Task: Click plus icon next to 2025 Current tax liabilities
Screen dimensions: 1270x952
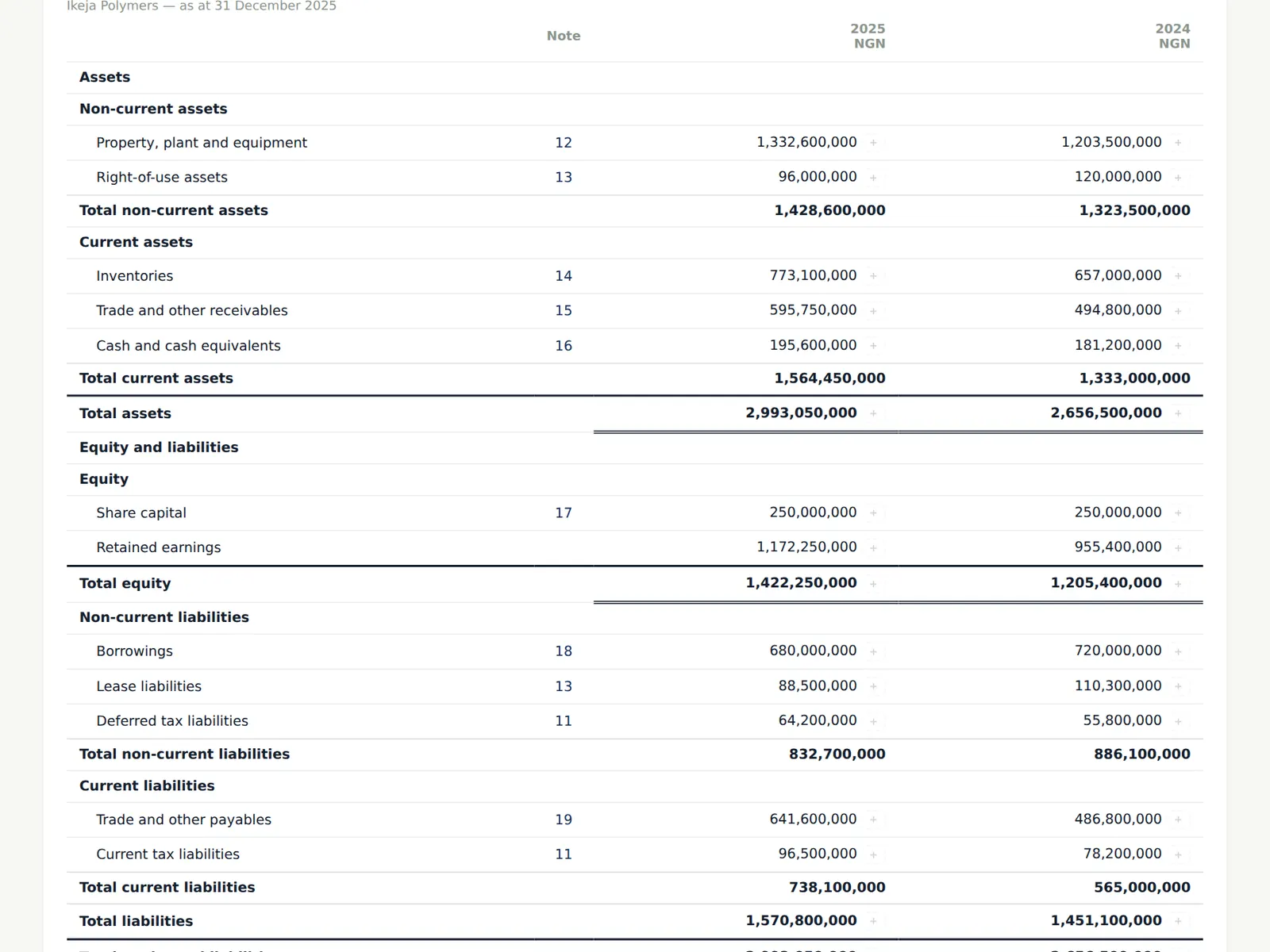Action: click(x=873, y=854)
